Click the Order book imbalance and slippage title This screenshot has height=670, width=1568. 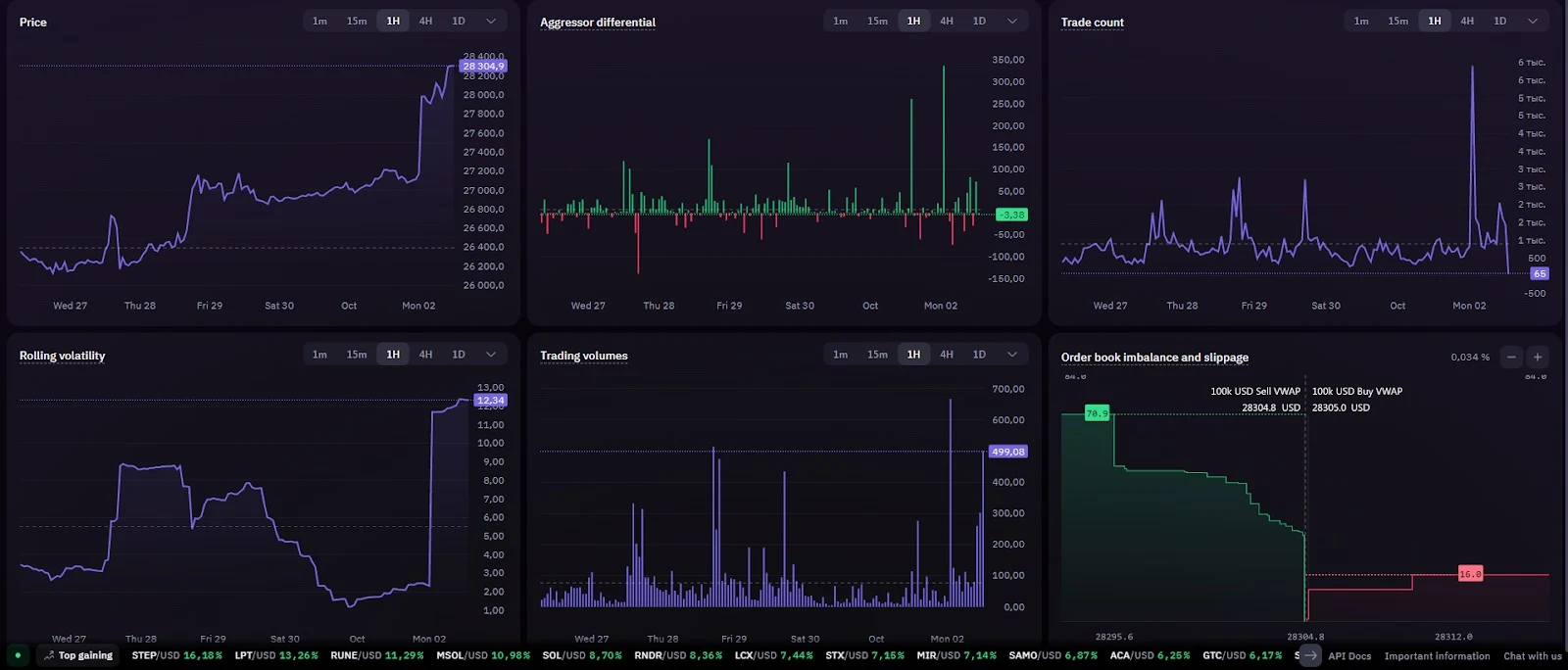click(1154, 358)
